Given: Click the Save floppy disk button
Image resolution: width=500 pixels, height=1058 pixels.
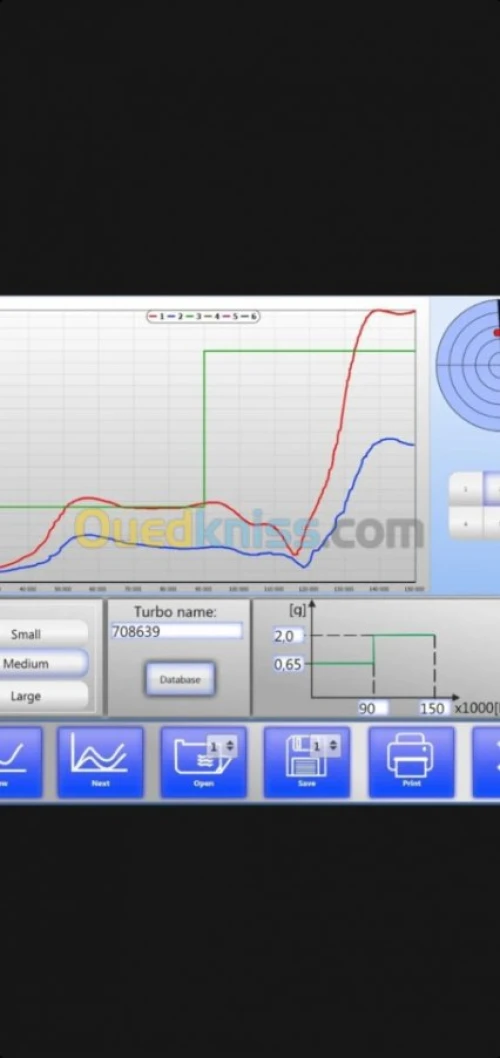Looking at the screenshot, I should 306,762.
